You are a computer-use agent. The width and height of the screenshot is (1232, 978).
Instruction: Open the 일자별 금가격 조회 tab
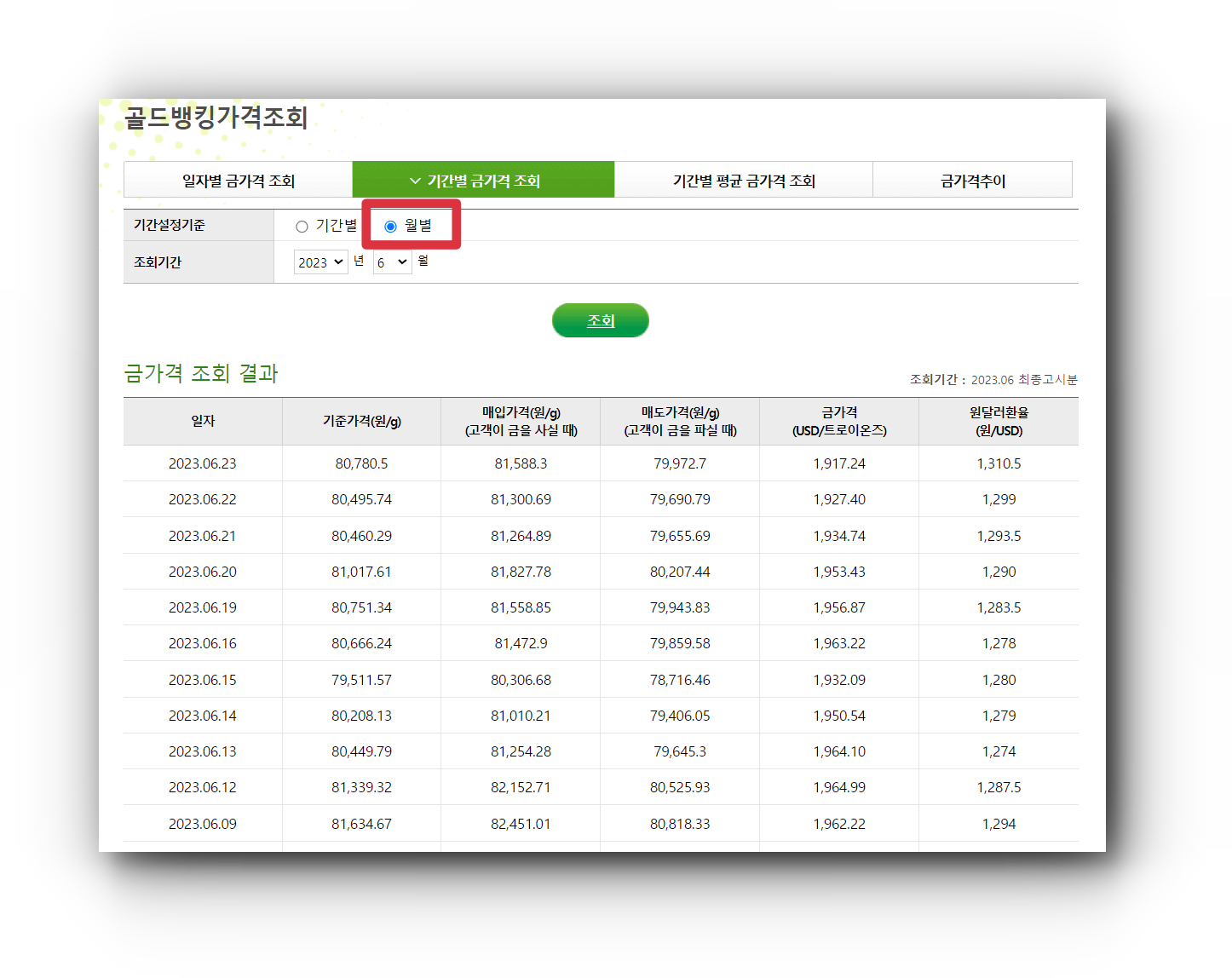tap(239, 180)
